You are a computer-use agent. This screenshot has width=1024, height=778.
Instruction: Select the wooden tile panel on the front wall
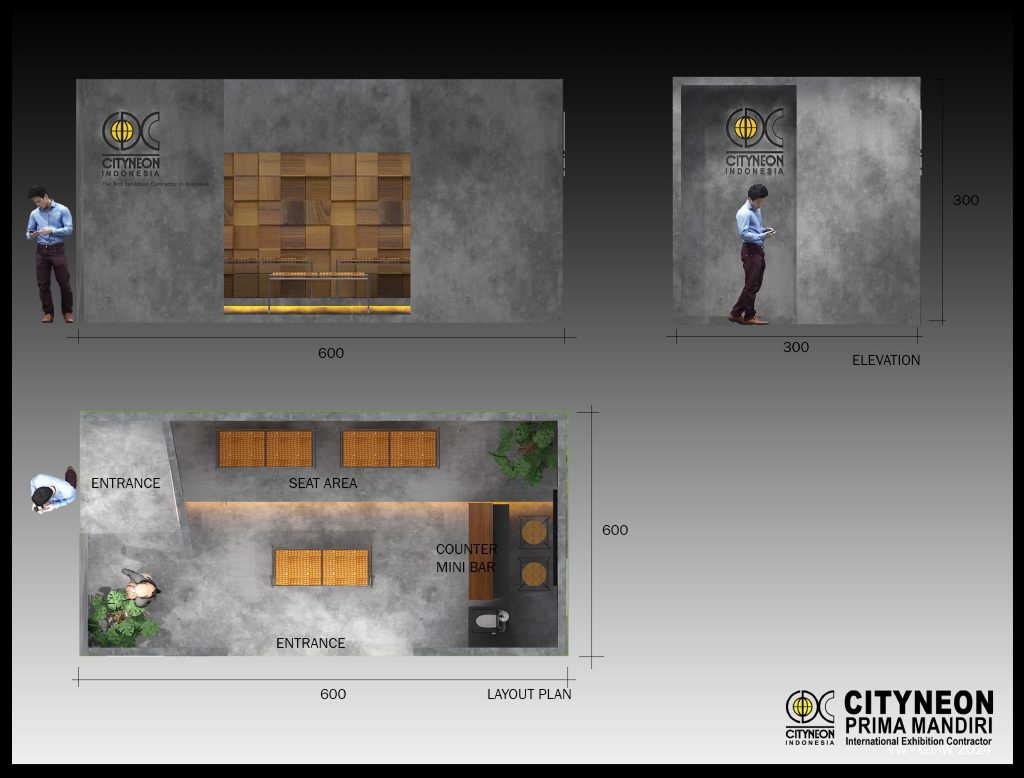316,226
